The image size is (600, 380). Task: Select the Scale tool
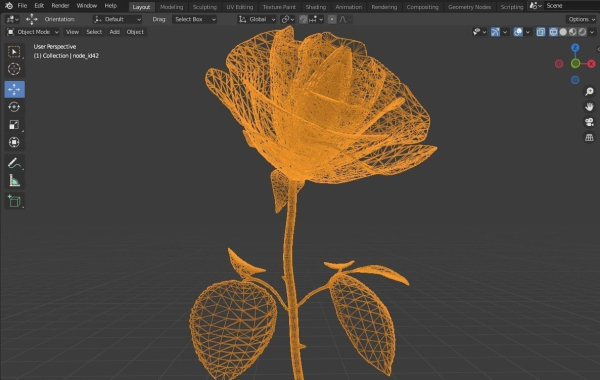[x=15, y=124]
